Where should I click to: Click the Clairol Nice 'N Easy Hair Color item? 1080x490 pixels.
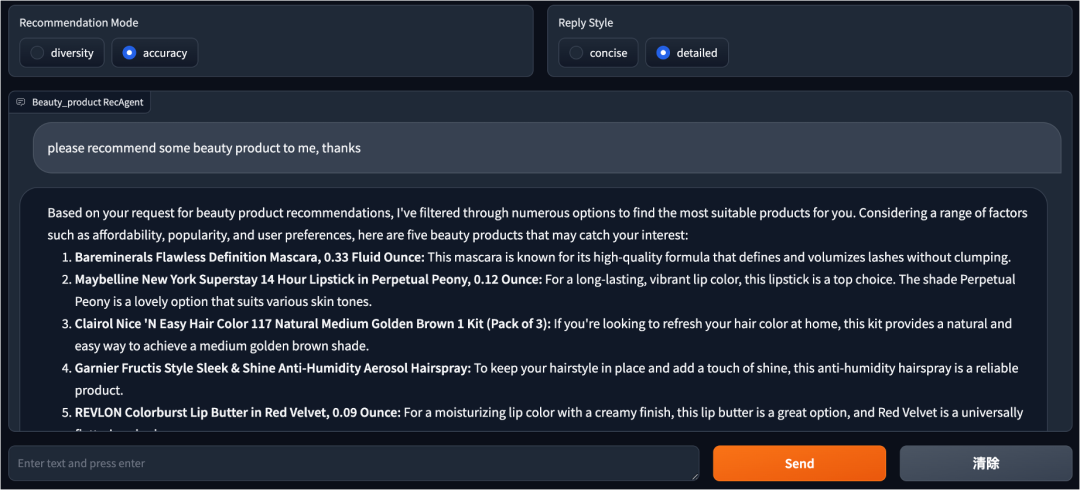pos(312,324)
